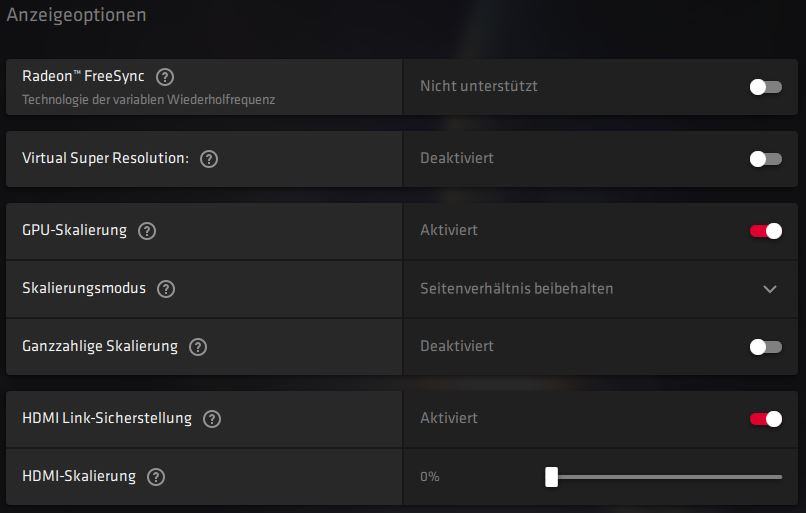Turn off HDMI Link-Sicherstellung toggle
This screenshot has width=806, height=513.
[x=765, y=419]
